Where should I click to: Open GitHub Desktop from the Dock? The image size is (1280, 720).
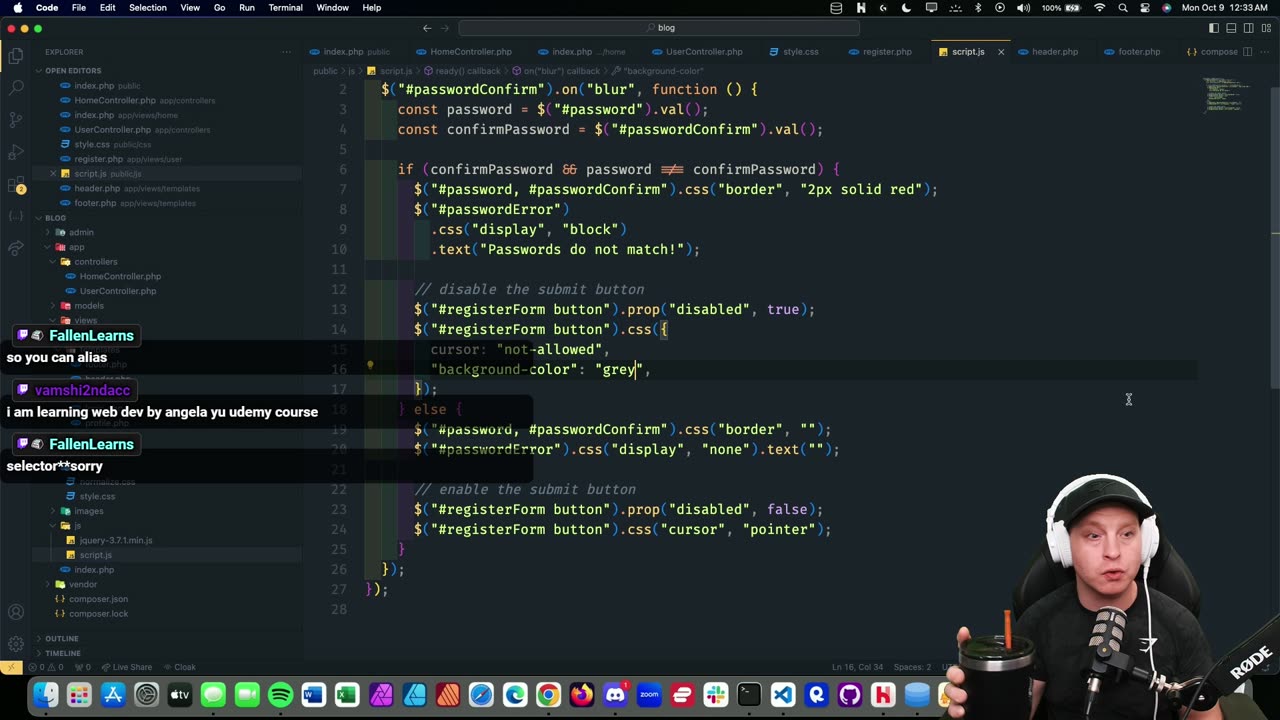[850, 694]
